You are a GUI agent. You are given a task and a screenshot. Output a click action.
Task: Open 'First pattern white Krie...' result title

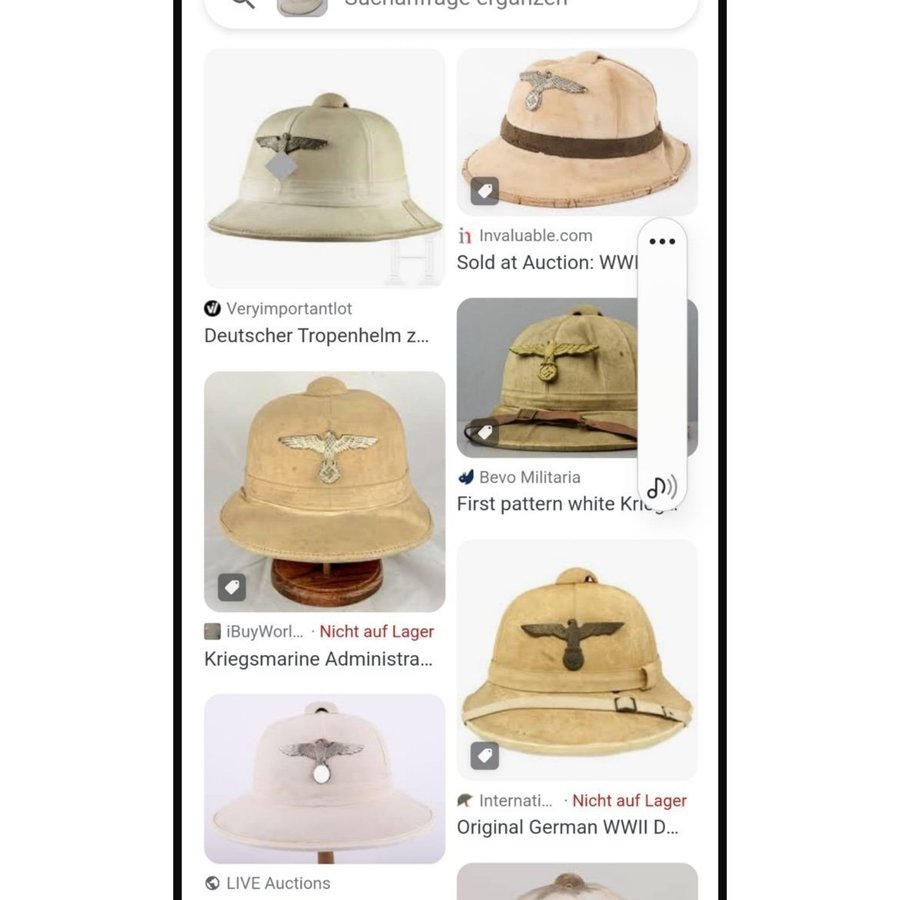point(567,504)
